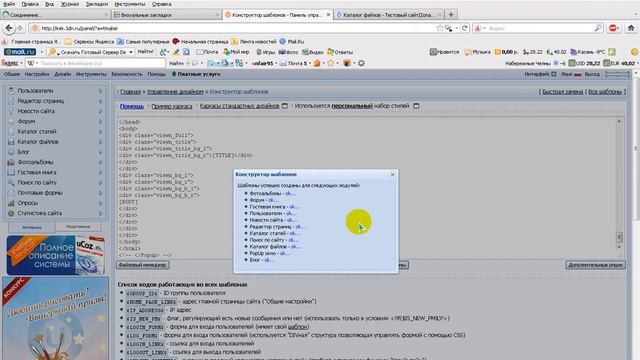Go back using the browser back arrow
The width and height of the screenshot is (640, 360).
(9, 28)
